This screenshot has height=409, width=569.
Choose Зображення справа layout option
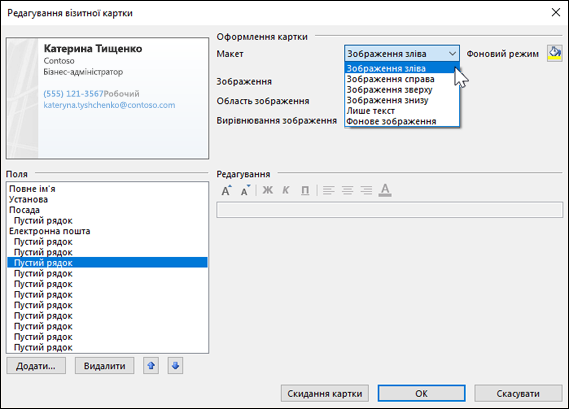(402, 79)
